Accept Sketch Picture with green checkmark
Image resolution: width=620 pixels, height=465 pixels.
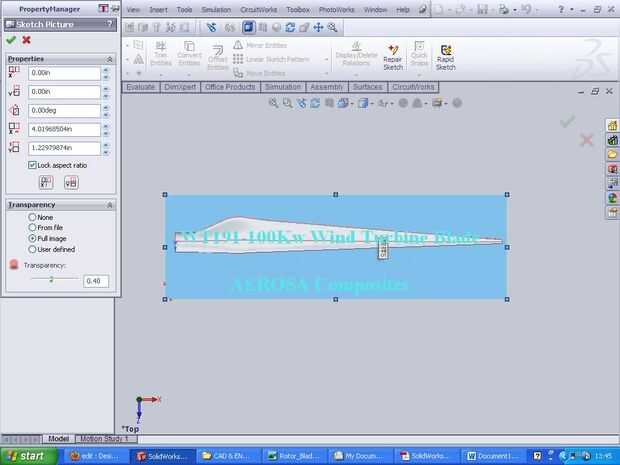coord(11,40)
